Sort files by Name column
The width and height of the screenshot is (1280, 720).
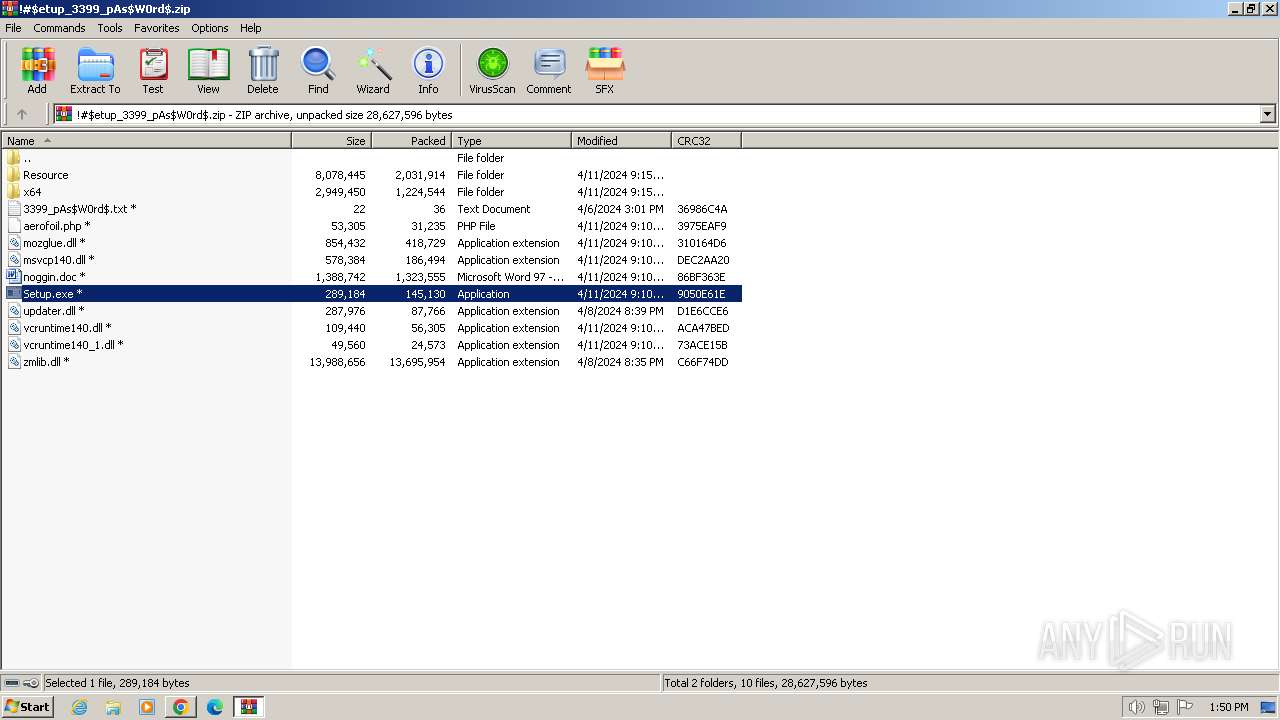point(146,141)
